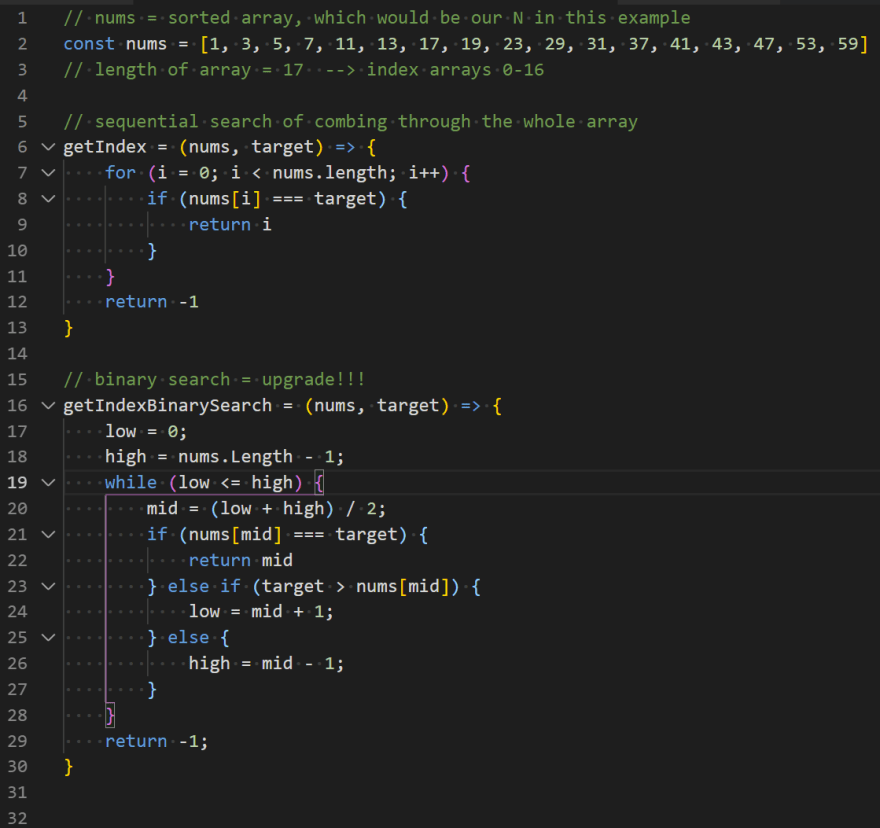
Task: Click the comment '// length of array = 17'
Action: coord(184,70)
